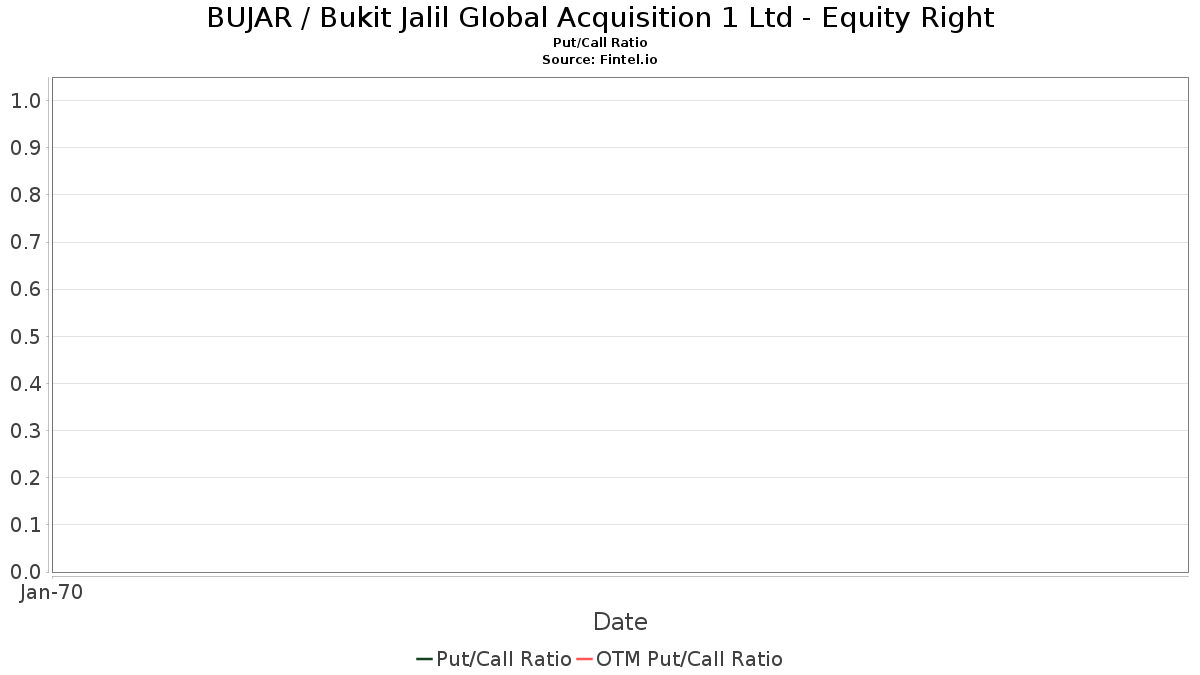Click the 1.0 y-axis label

point(25,100)
